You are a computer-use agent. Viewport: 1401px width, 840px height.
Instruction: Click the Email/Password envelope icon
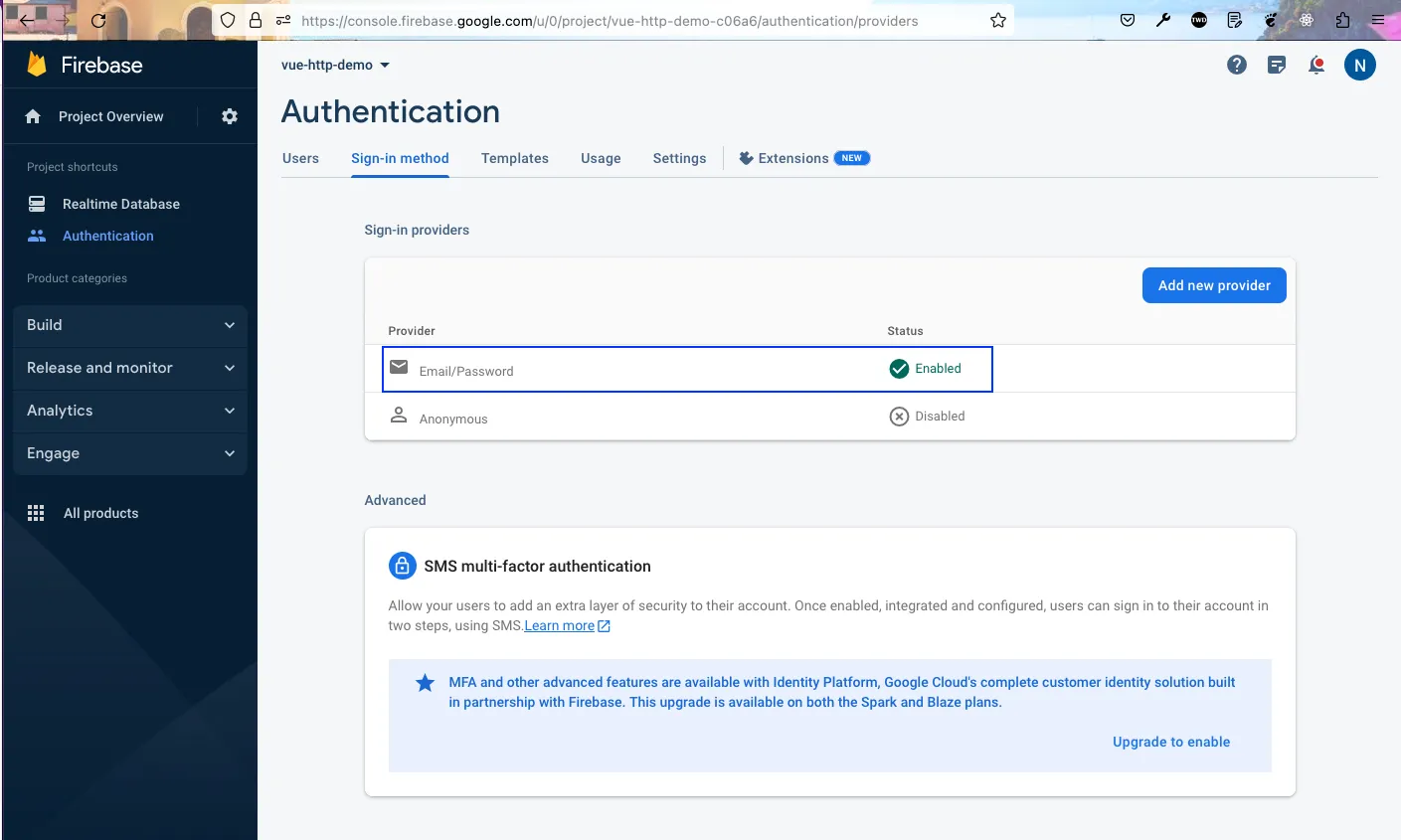click(x=399, y=367)
